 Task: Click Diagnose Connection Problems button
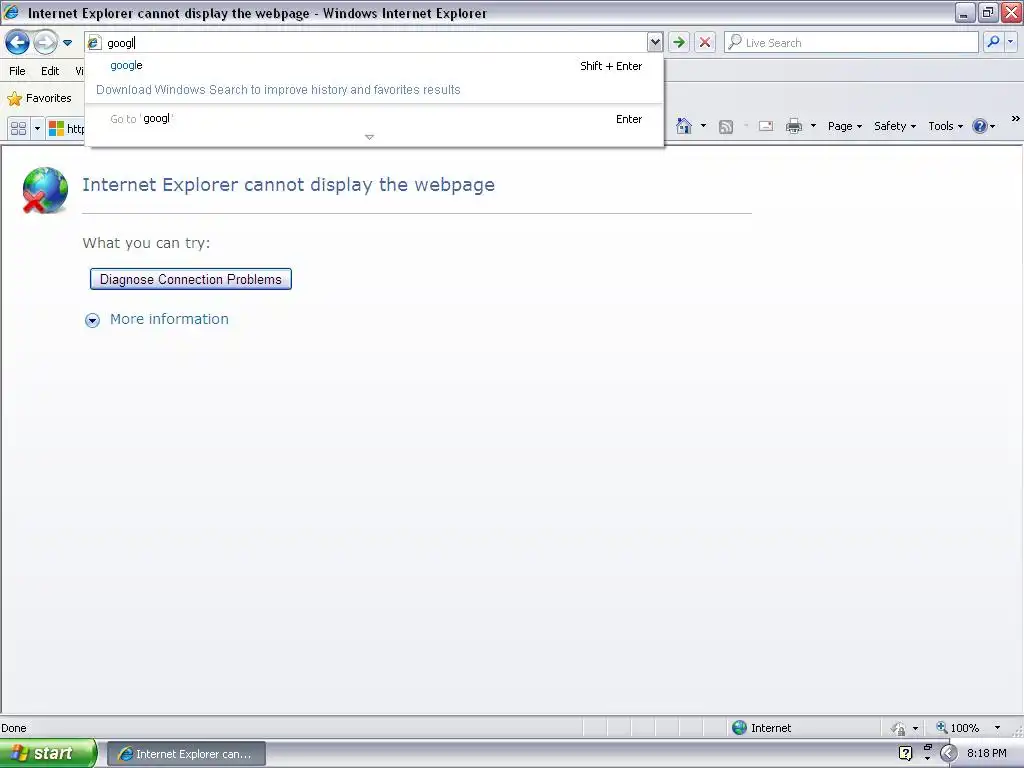pos(191,280)
